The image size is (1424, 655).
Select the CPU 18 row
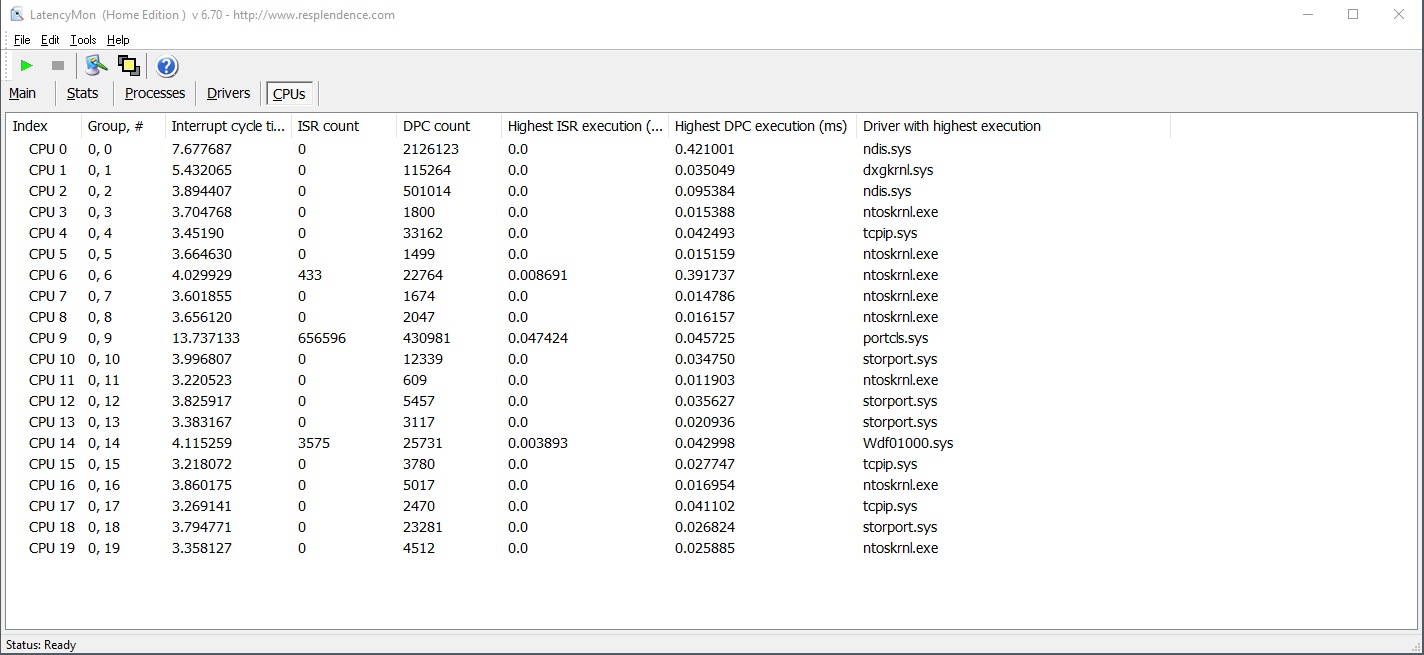coord(588,527)
